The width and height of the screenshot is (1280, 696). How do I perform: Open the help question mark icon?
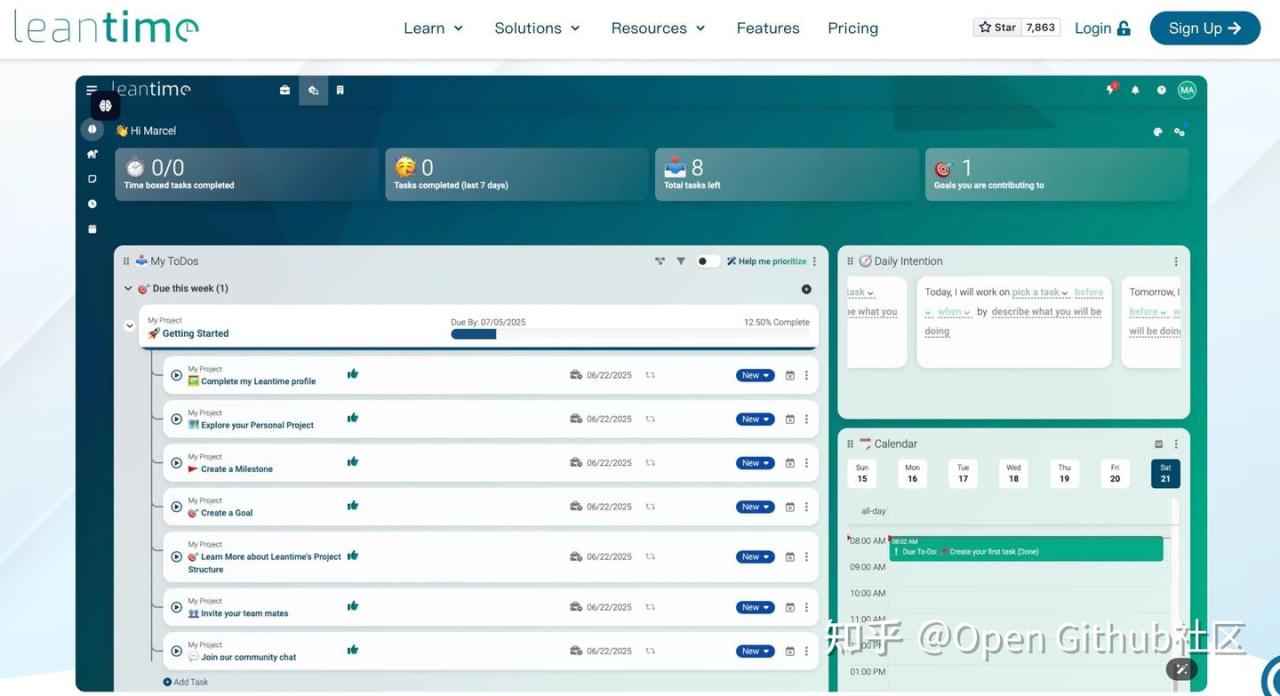tap(1161, 90)
